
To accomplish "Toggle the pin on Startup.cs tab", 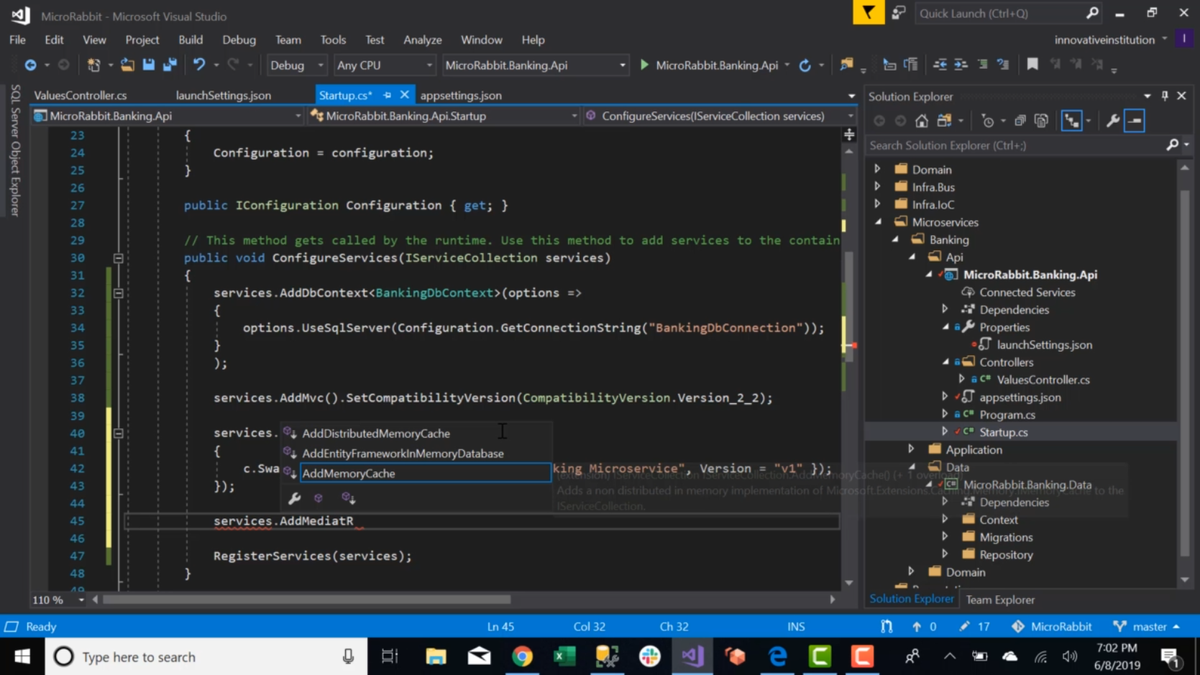I will pyautogui.click(x=387, y=95).
